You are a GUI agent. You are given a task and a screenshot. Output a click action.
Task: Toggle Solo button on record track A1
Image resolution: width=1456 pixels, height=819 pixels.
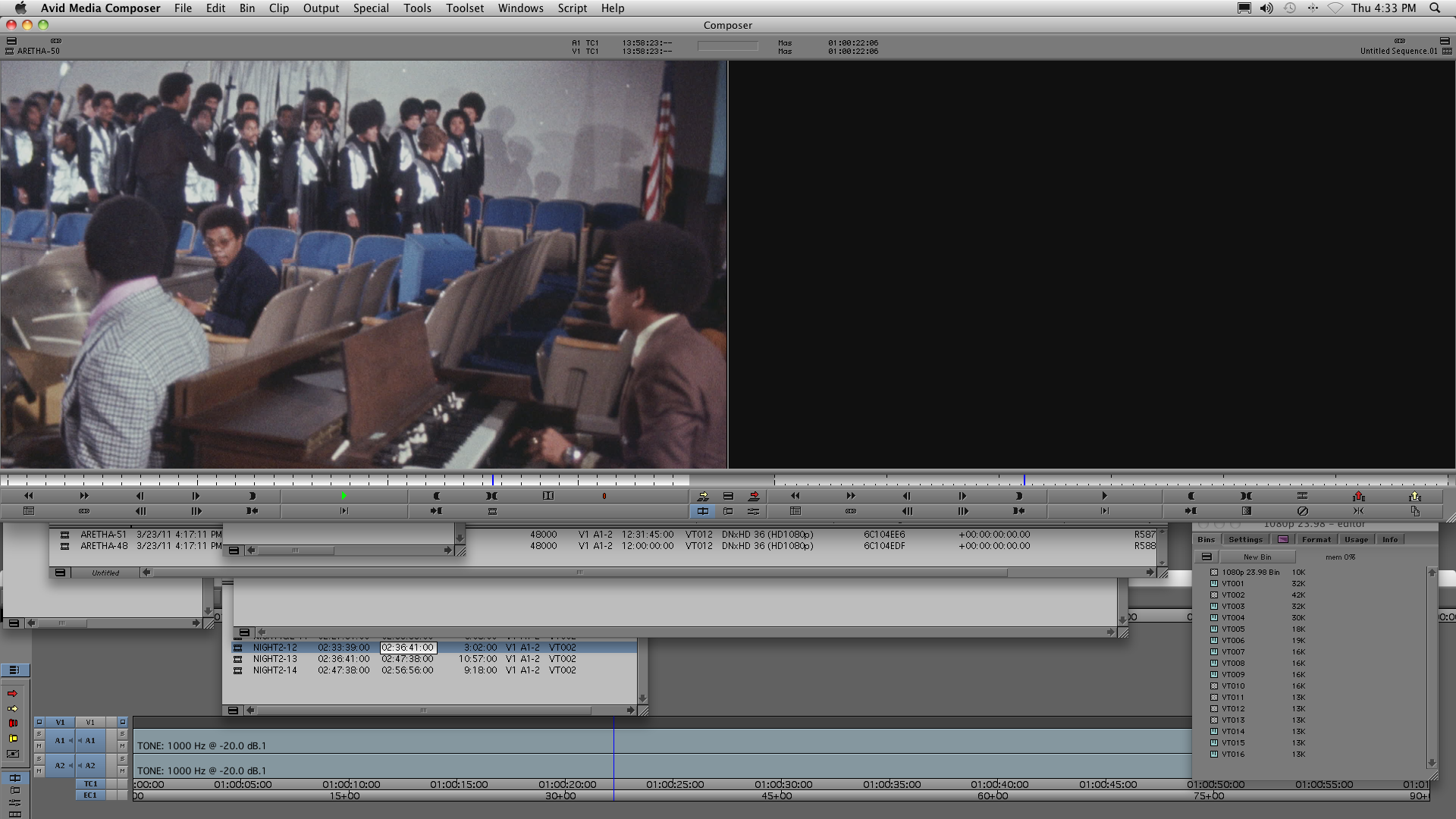[x=122, y=734]
